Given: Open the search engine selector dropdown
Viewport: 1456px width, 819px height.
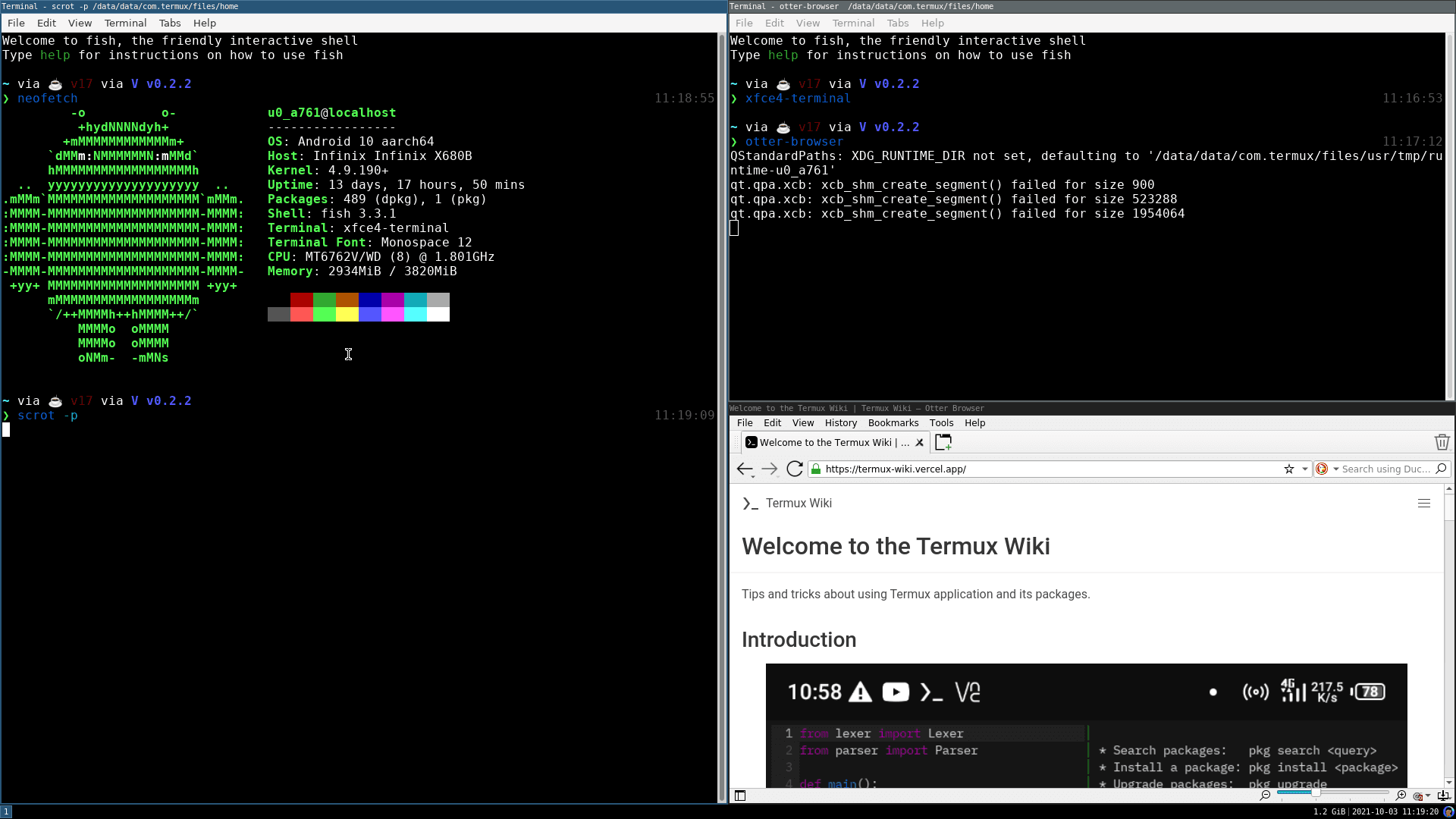Looking at the screenshot, I should (x=1335, y=469).
